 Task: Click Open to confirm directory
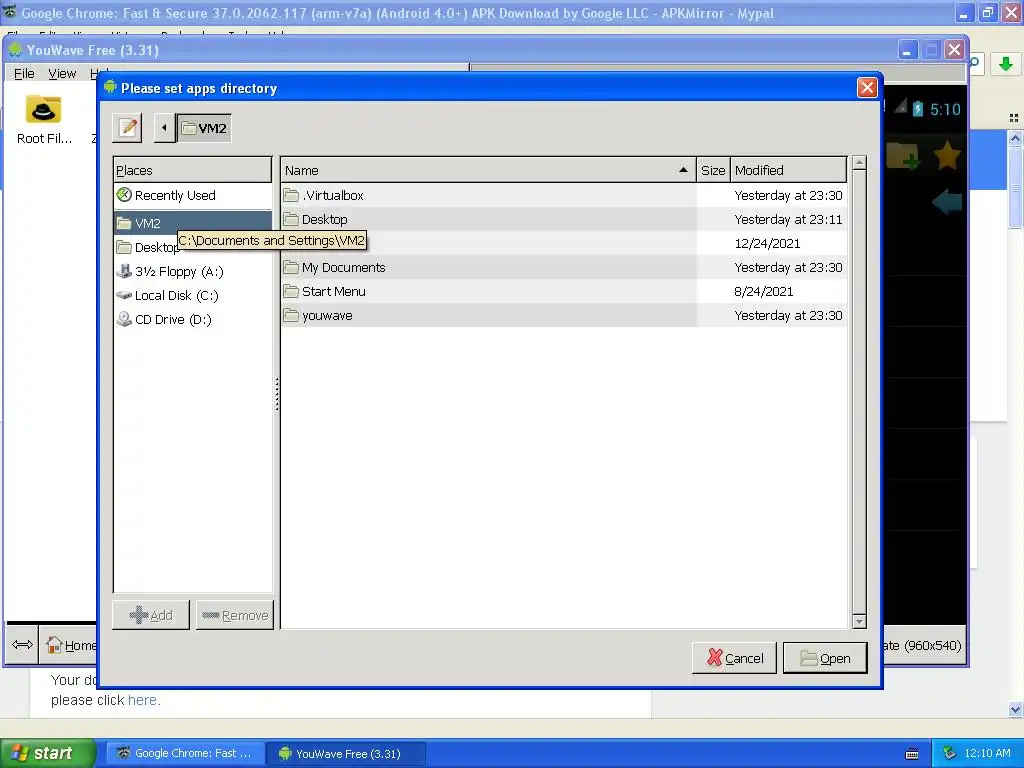(825, 658)
